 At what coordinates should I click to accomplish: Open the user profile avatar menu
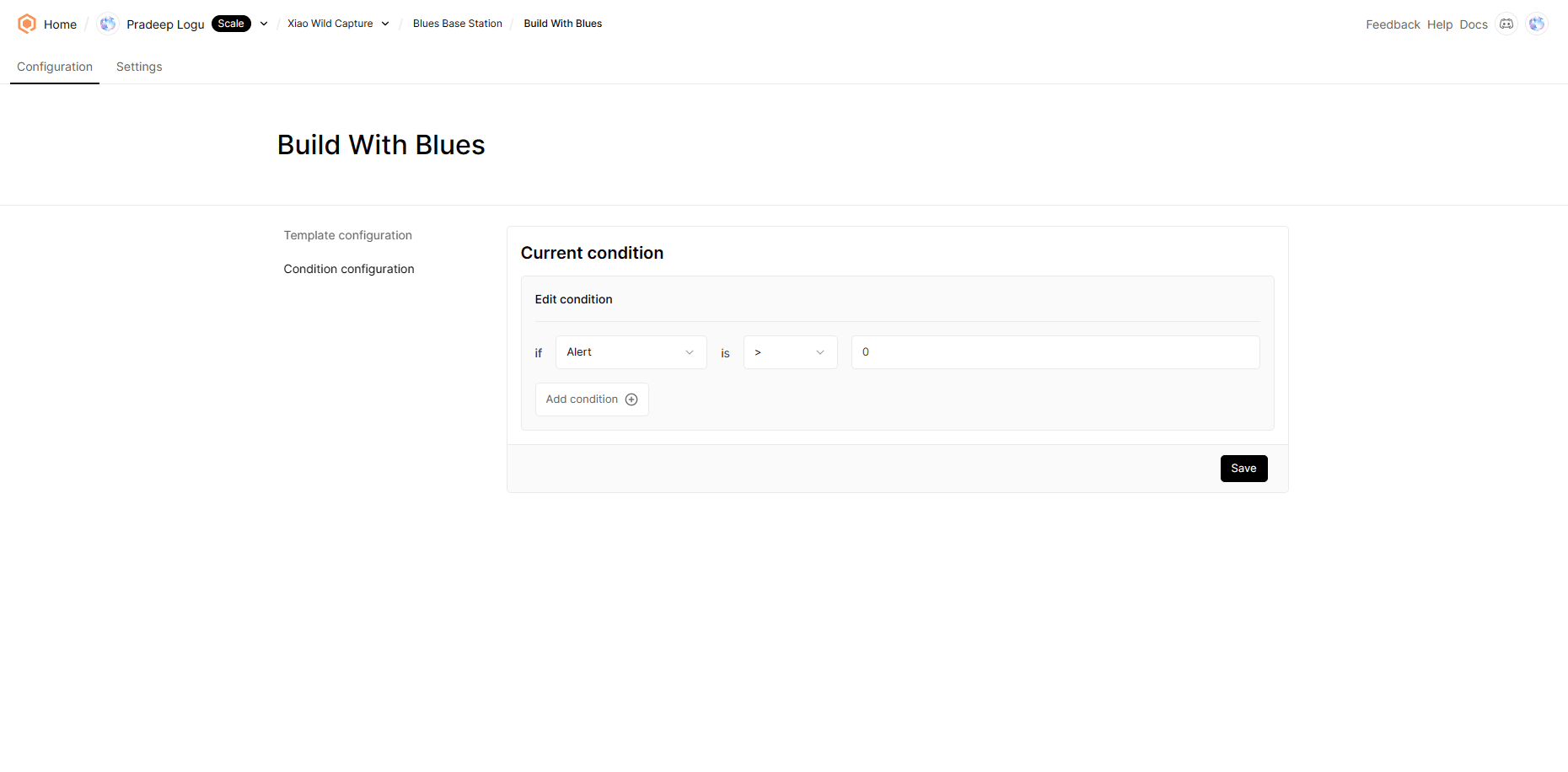(1537, 24)
